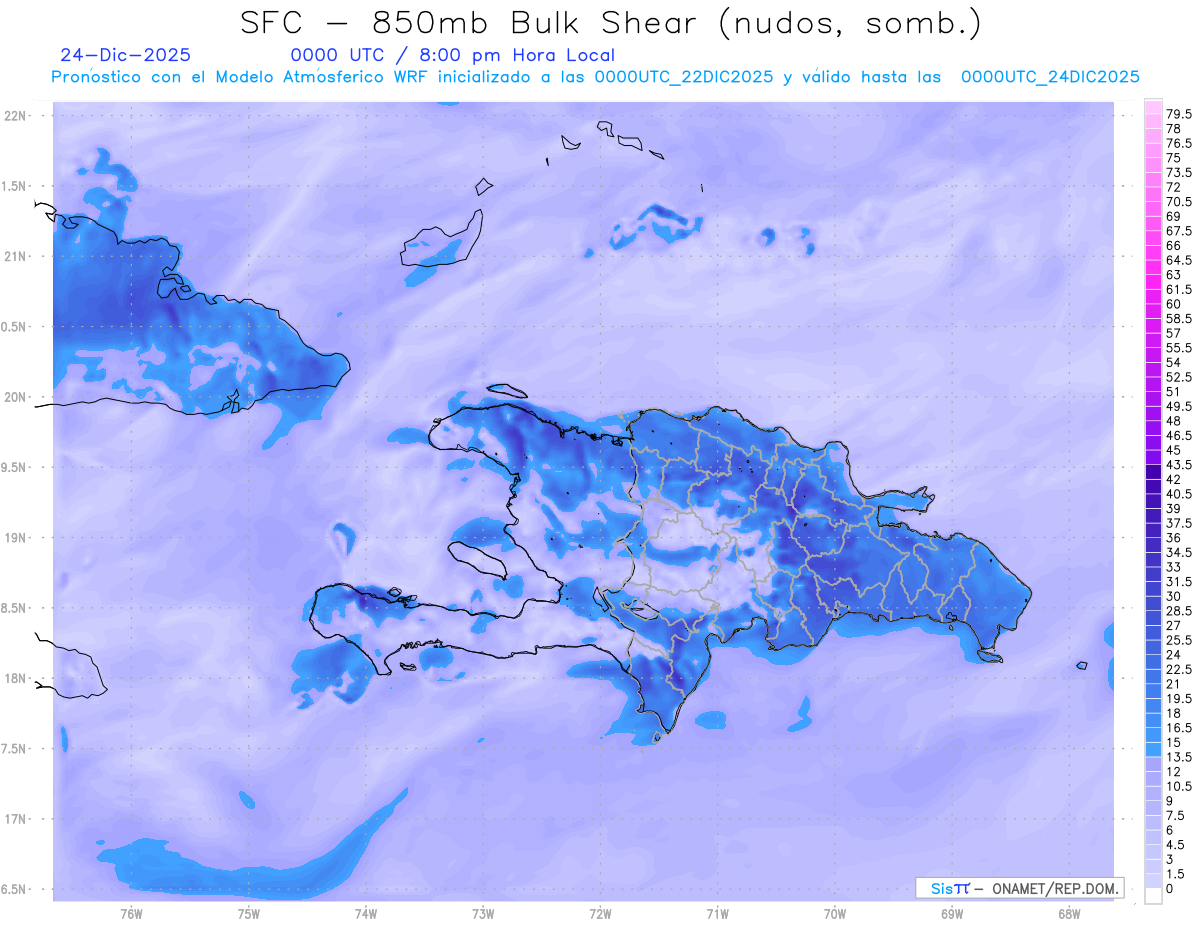1200x927 pixels.
Task: Click the "10.5" color scale value
Action: pos(1179,786)
